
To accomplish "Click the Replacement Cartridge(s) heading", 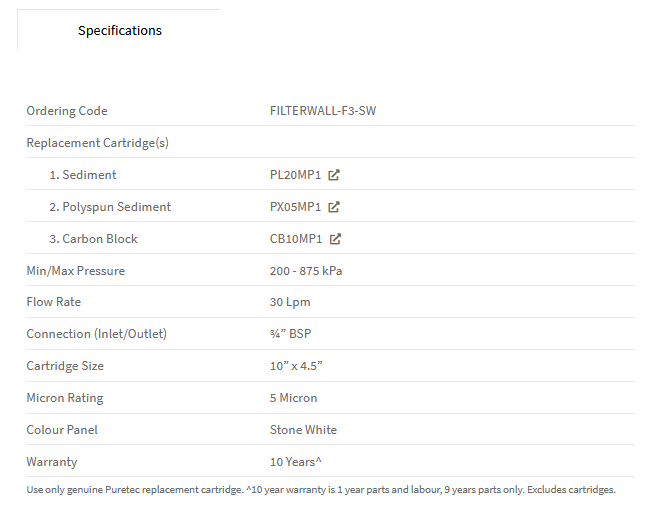I will (x=98, y=143).
